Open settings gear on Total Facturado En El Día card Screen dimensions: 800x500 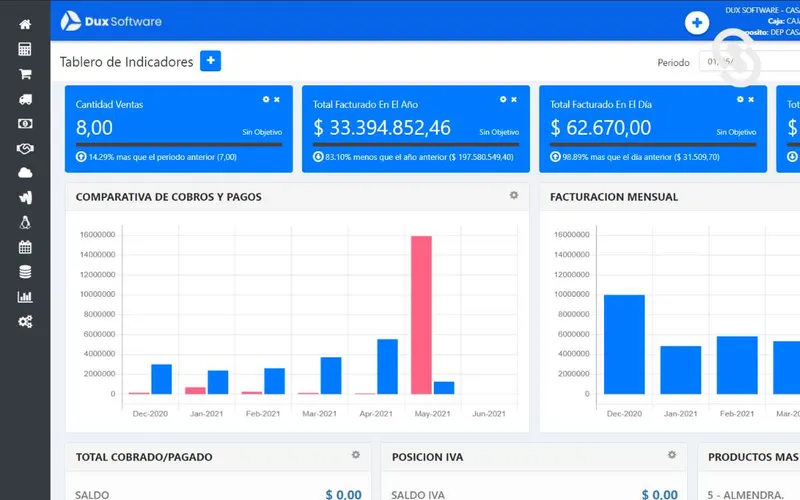[740, 99]
